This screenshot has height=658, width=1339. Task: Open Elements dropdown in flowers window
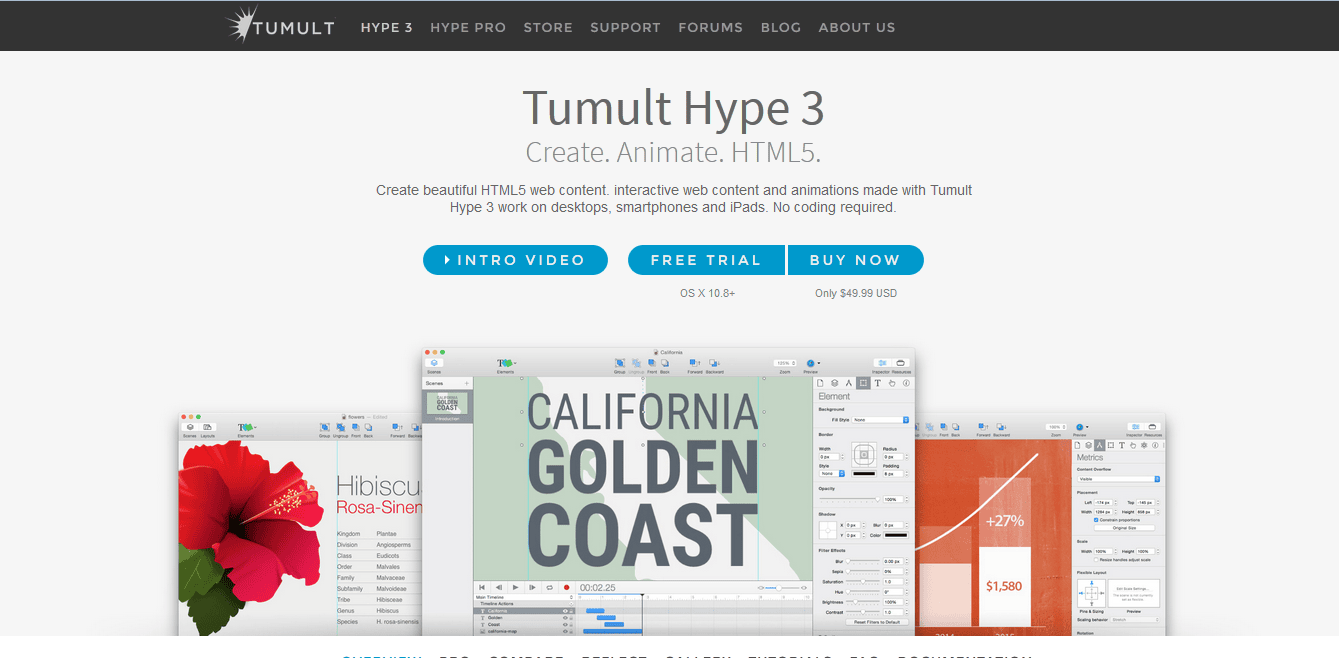click(x=247, y=427)
